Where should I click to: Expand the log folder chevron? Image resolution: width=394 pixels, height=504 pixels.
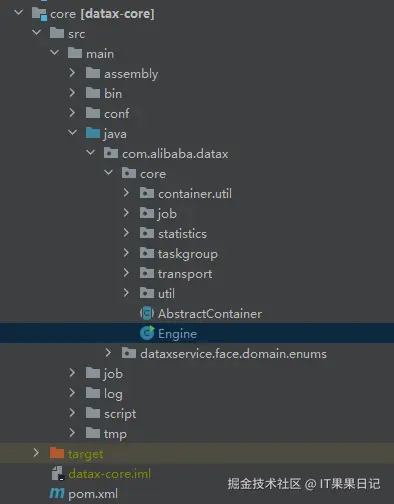point(72,393)
